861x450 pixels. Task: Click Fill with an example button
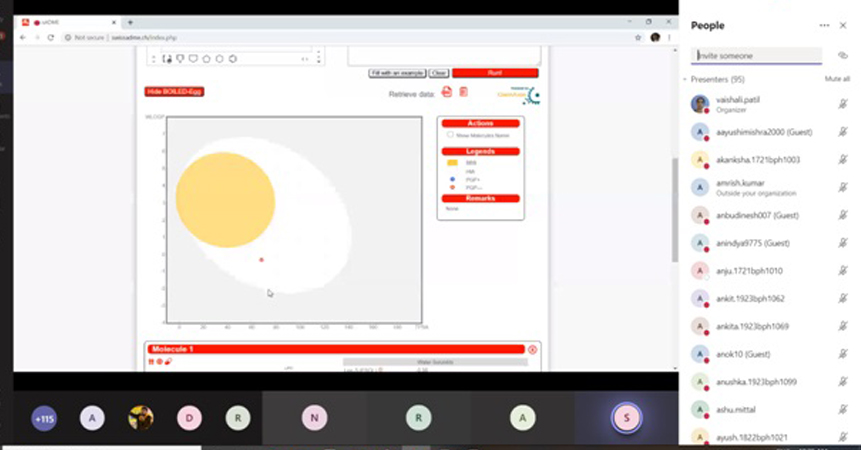click(x=397, y=73)
